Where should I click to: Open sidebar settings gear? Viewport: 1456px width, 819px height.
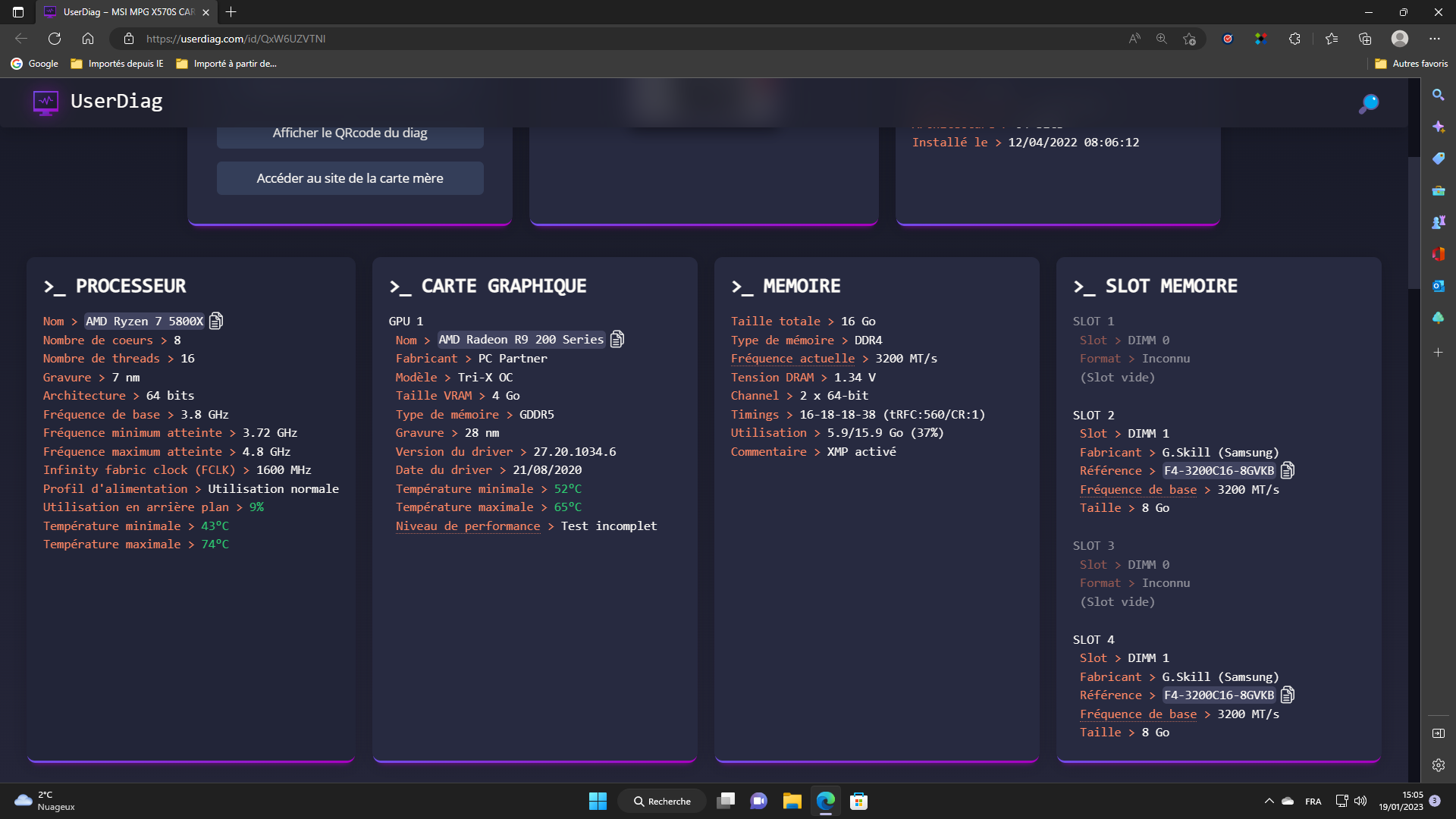1438,765
